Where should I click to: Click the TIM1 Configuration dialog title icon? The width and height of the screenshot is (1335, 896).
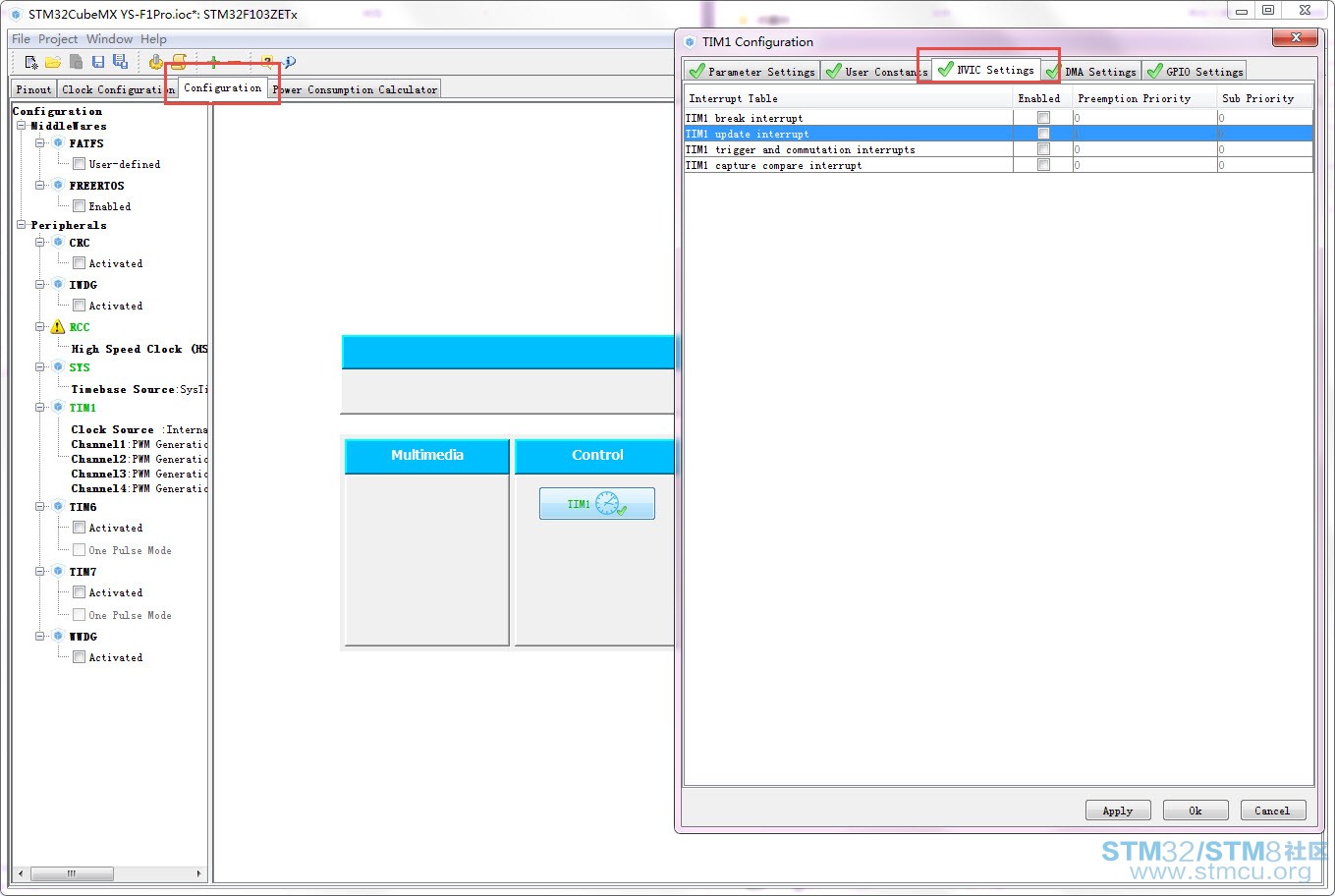690,42
